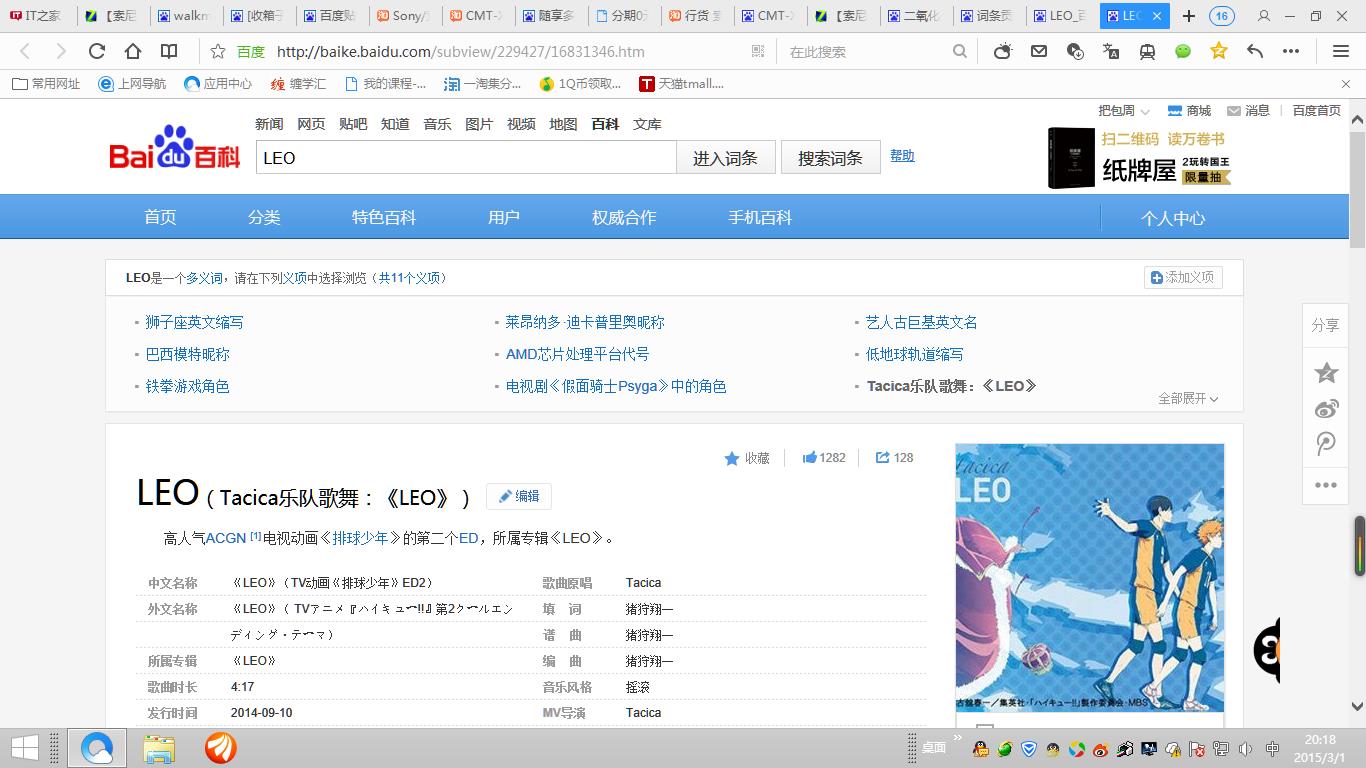Click the 进入词条 button
This screenshot has height=768, width=1366.
[x=726, y=158]
